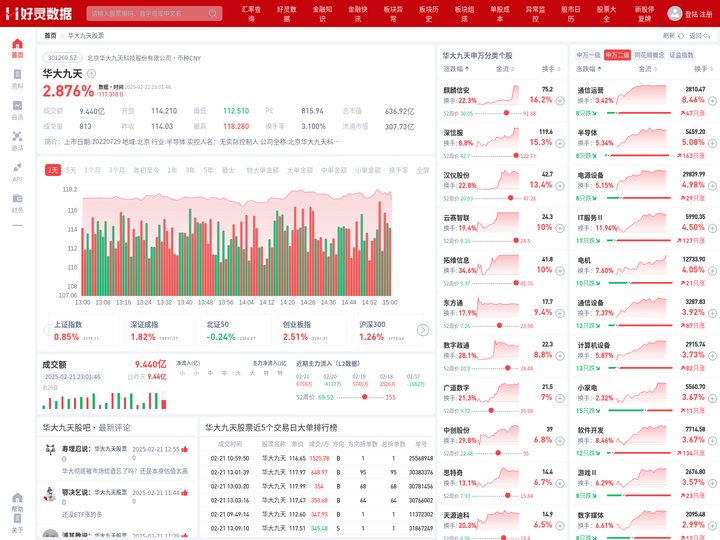The height and width of the screenshot is (540, 720).
Task: Click the plus icon on 云赛智联 row
Action: pos(560,228)
